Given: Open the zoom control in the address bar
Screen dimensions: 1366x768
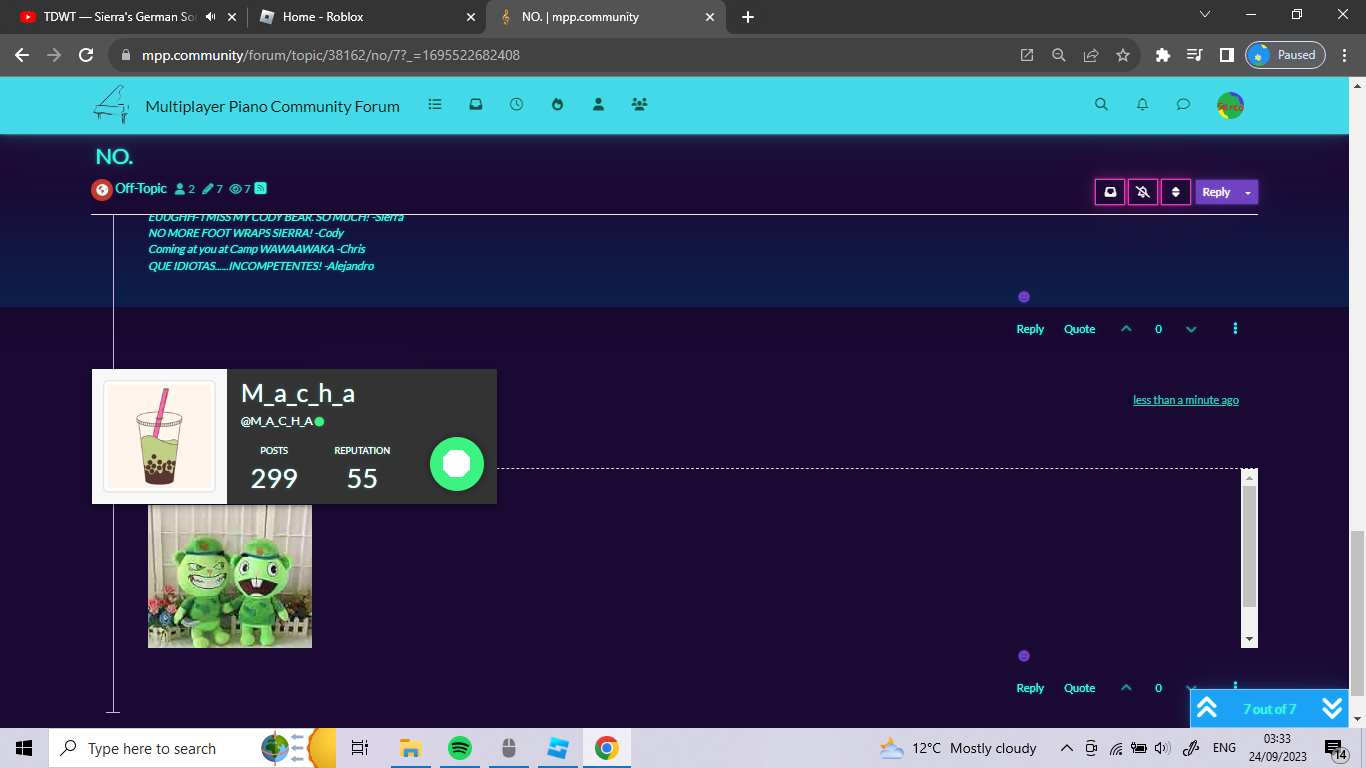Looking at the screenshot, I should click(x=1059, y=55).
